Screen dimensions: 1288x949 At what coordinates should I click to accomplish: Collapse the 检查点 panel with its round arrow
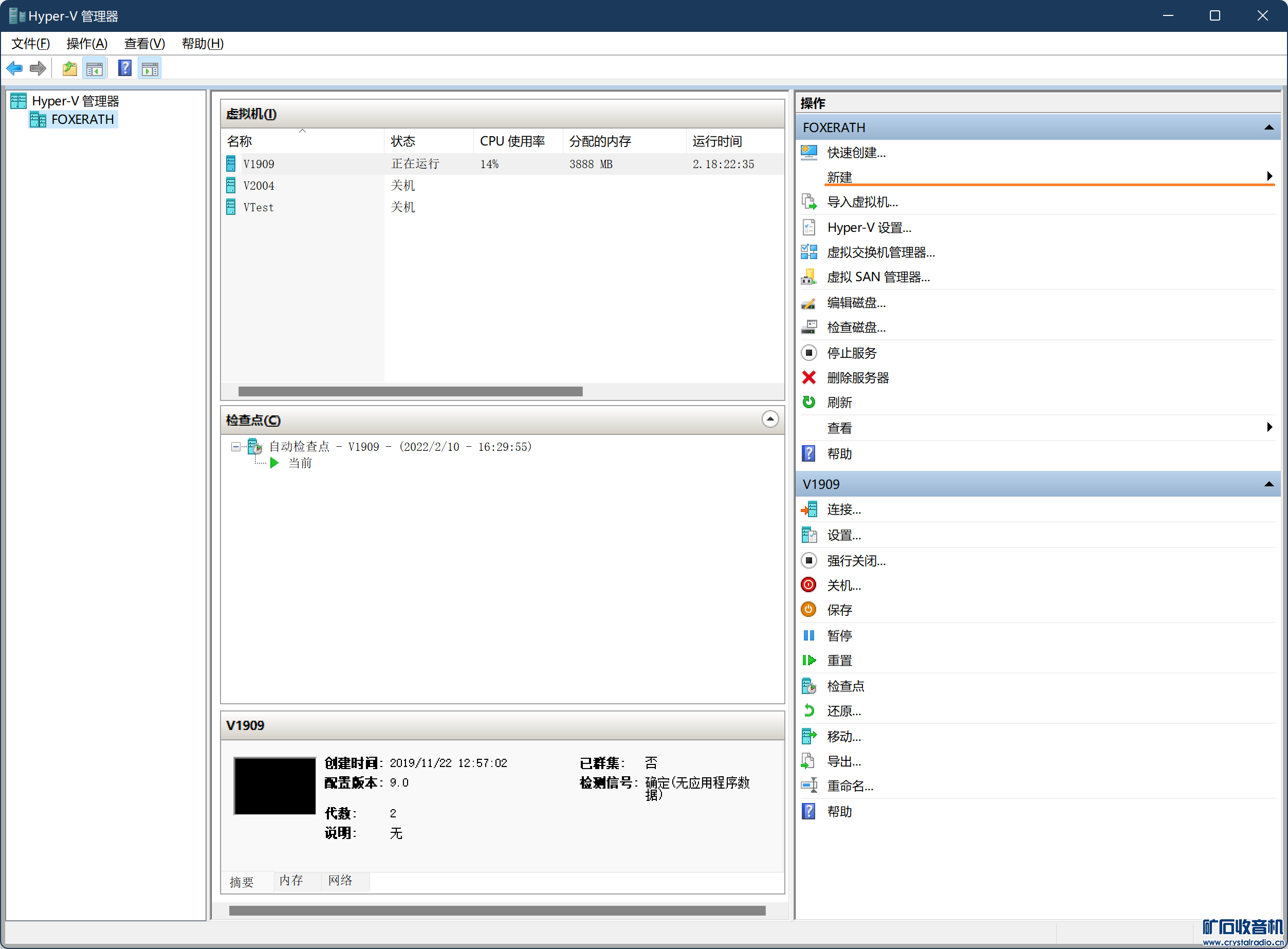tap(770, 419)
